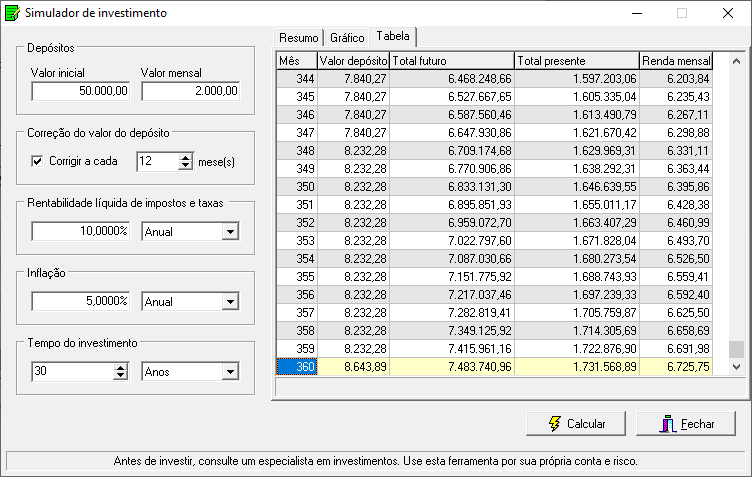Click the correction months field showing 12

[158, 161]
